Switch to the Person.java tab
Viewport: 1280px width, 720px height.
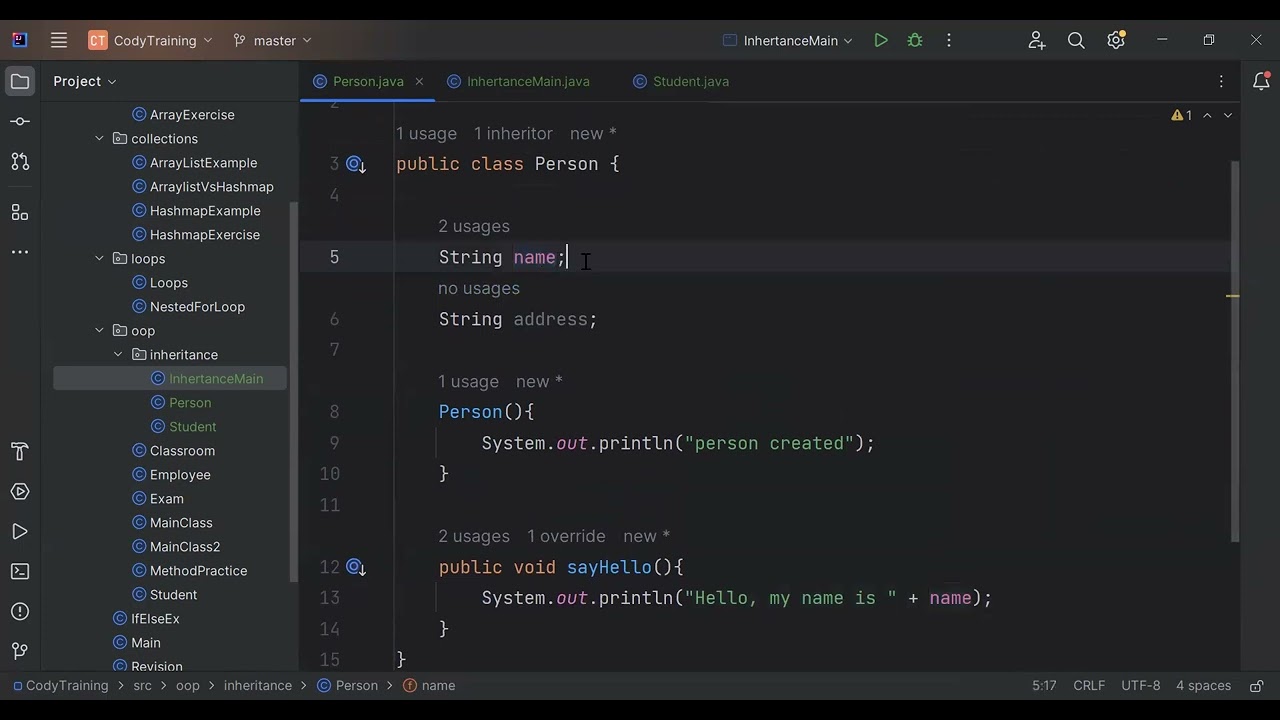coord(368,81)
